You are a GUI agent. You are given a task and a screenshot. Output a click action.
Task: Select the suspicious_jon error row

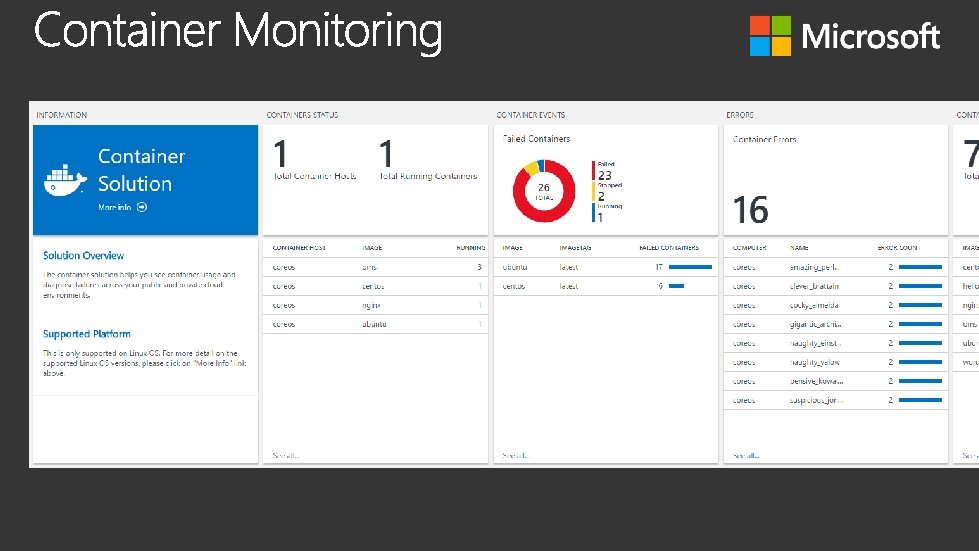835,400
